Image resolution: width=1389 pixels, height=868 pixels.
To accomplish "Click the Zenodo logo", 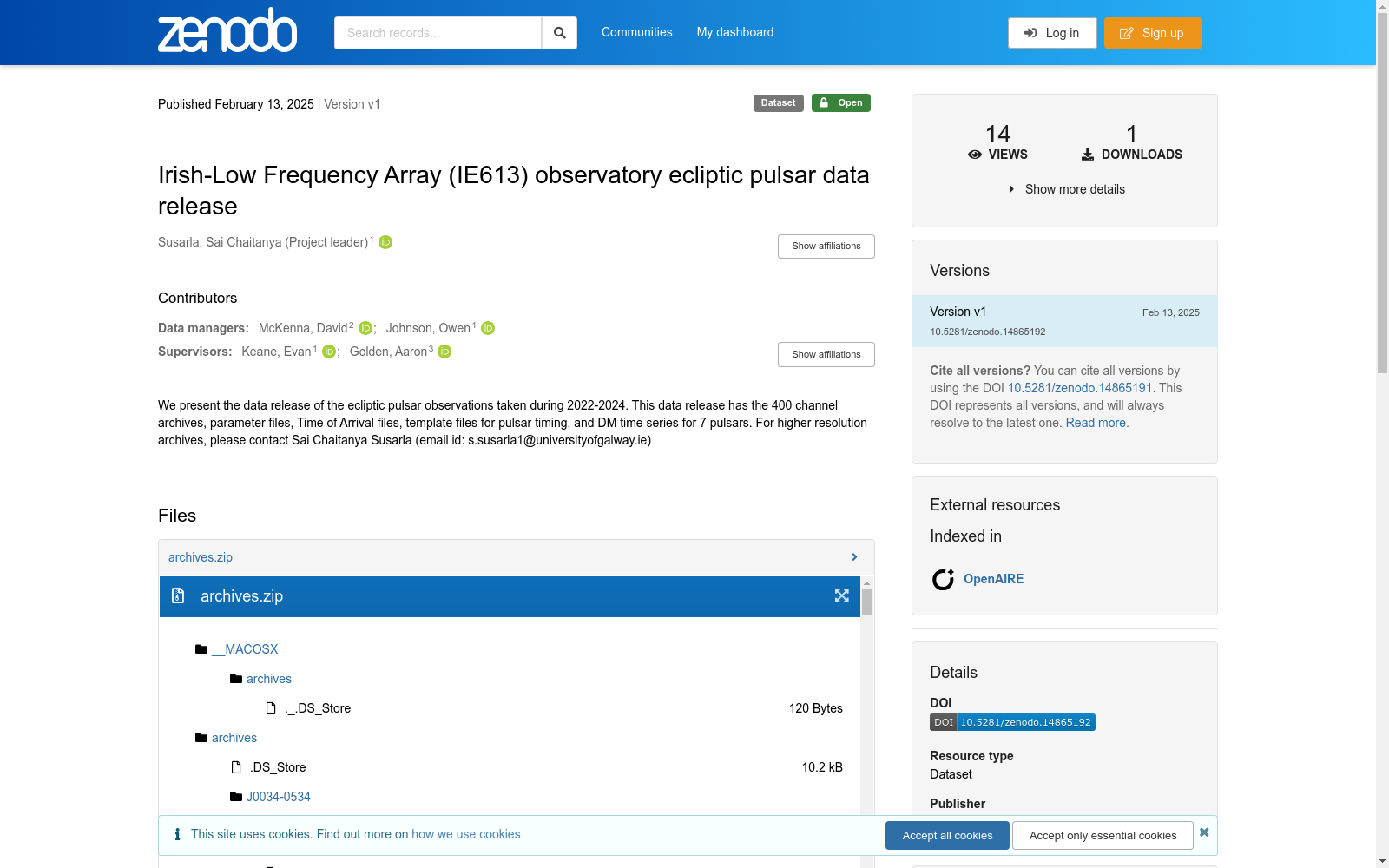I will [x=227, y=30].
